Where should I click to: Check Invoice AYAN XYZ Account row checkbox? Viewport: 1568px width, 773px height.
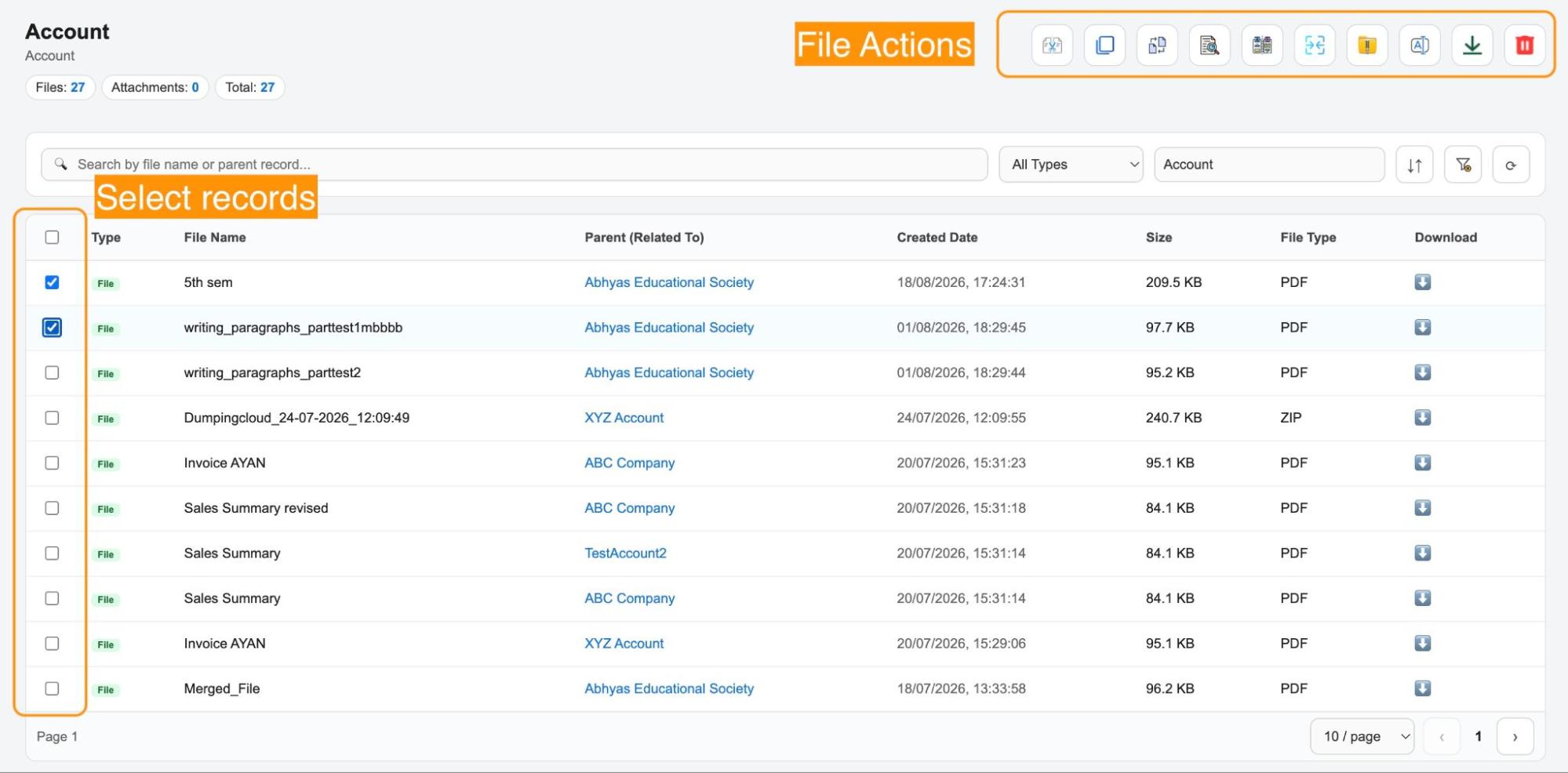(52, 643)
